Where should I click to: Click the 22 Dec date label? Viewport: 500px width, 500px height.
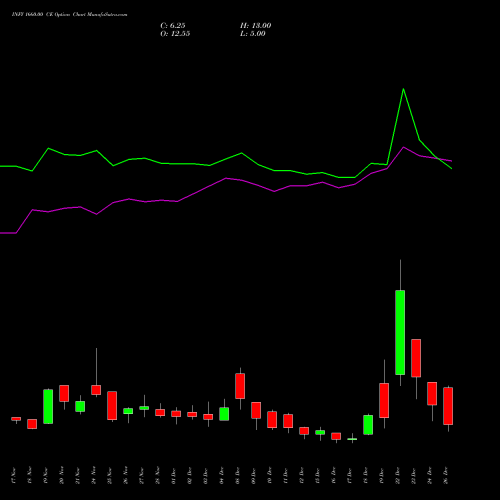pos(398,475)
